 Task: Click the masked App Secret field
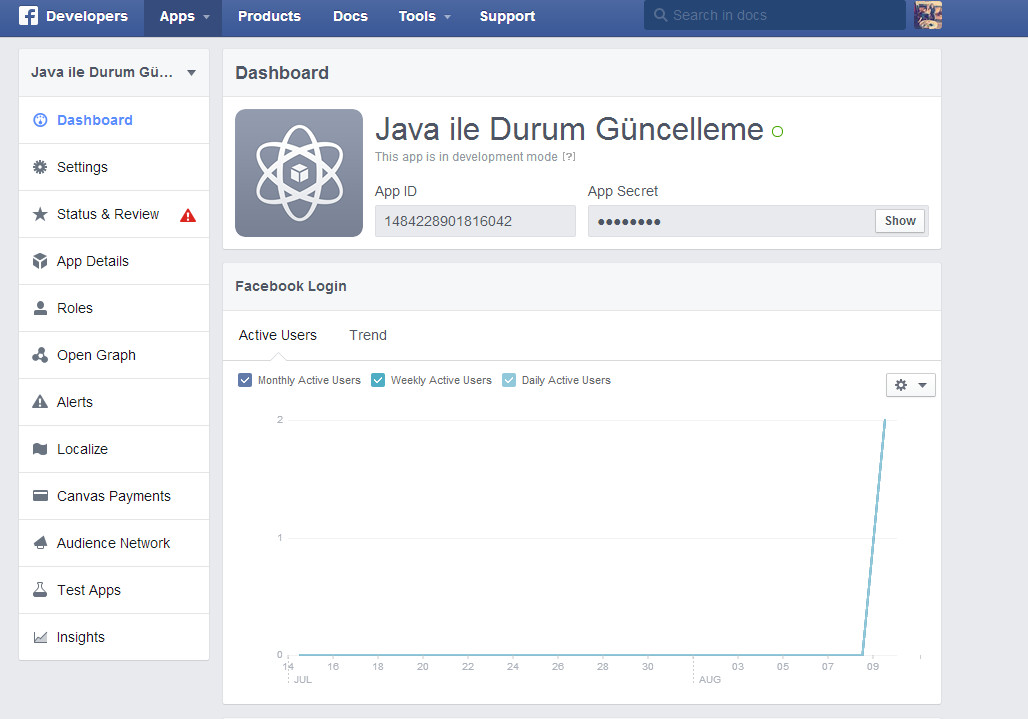click(x=732, y=221)
